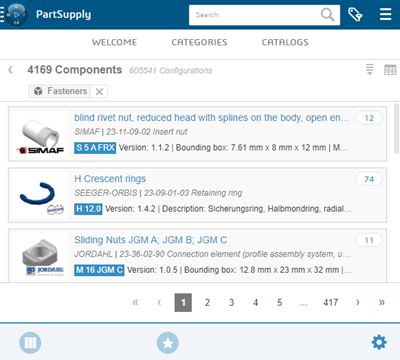Image resolution: width=400 pixels, height=360 pixels.
Task: Open the blind rivet nut component link
Action: tap(212, 118)
